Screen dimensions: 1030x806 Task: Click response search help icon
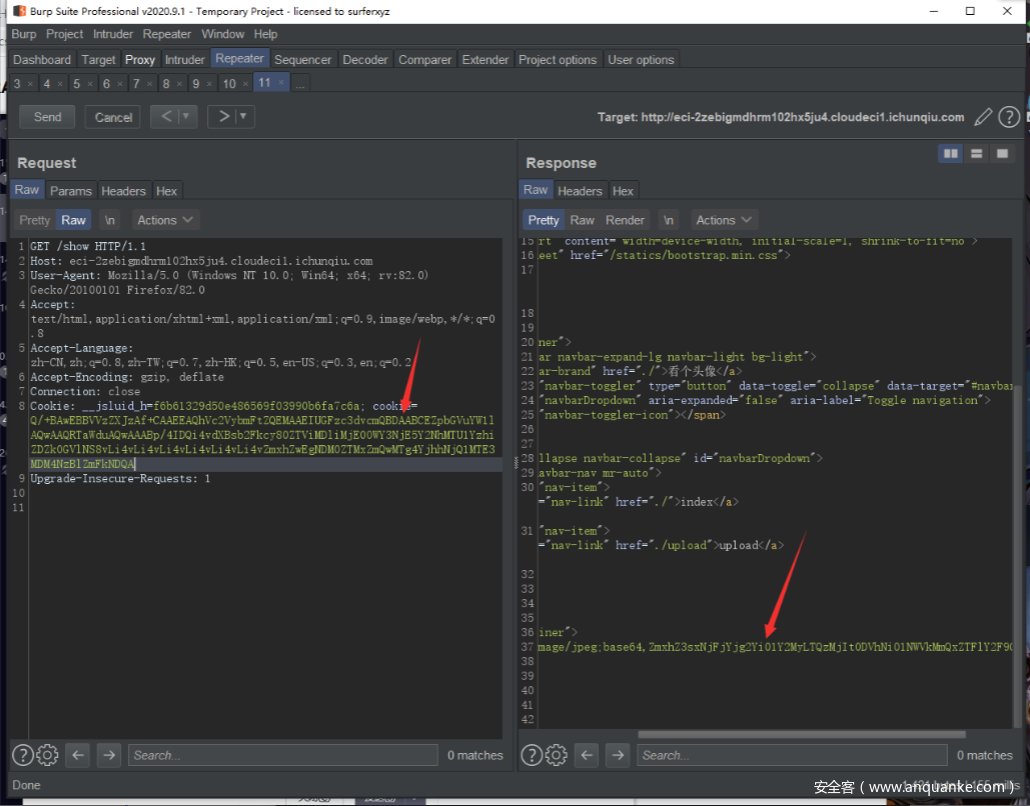point(531,755)
